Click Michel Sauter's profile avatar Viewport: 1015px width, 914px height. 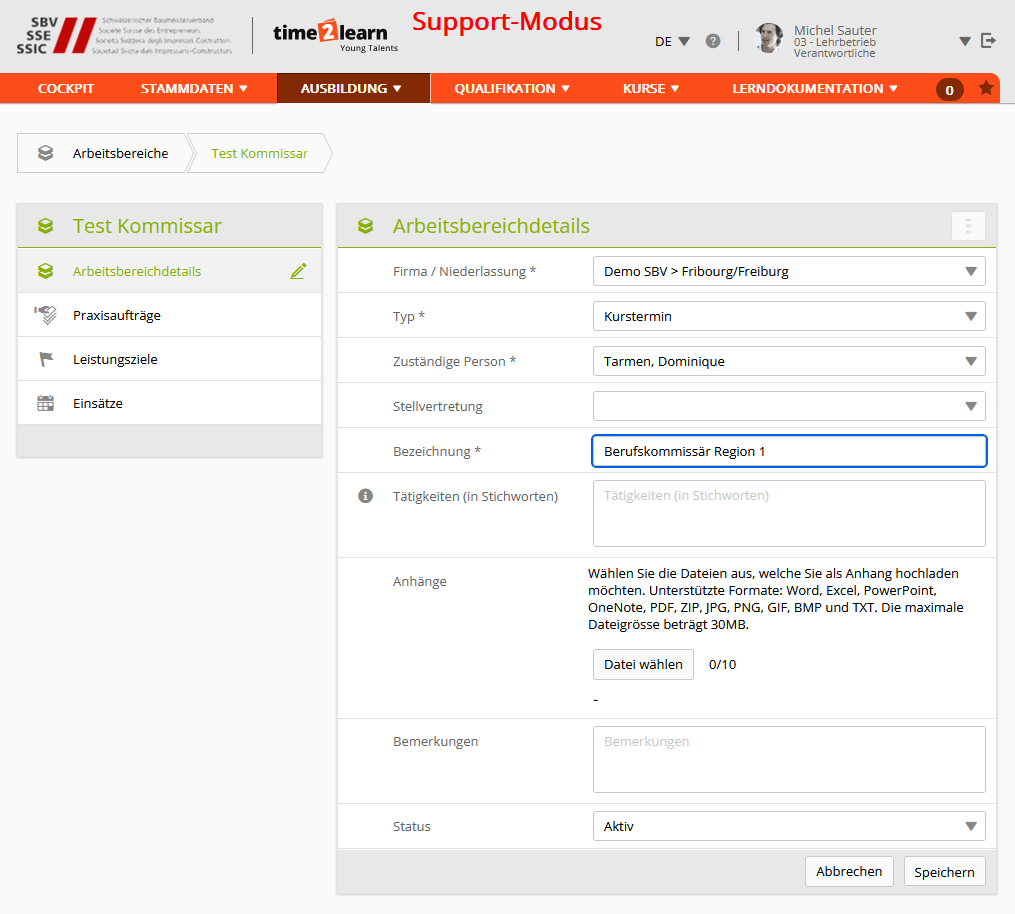pyautogui.click(x=769, y=39)
